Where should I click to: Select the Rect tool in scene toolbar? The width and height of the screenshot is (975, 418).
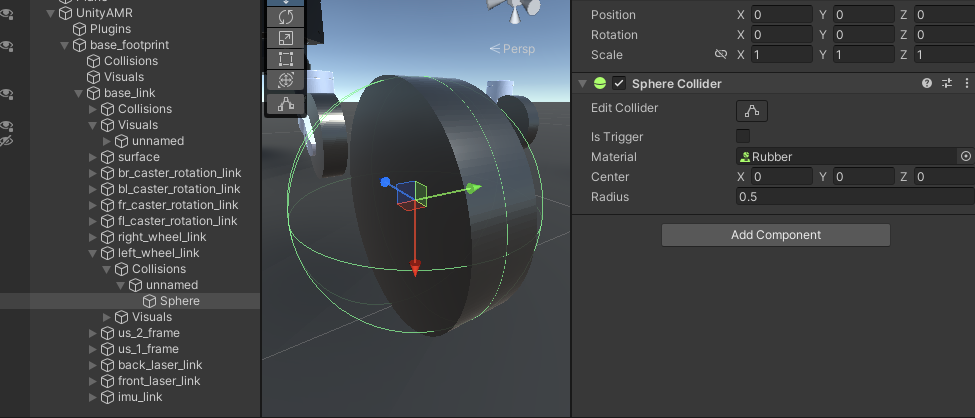click(x=285, y=58)
